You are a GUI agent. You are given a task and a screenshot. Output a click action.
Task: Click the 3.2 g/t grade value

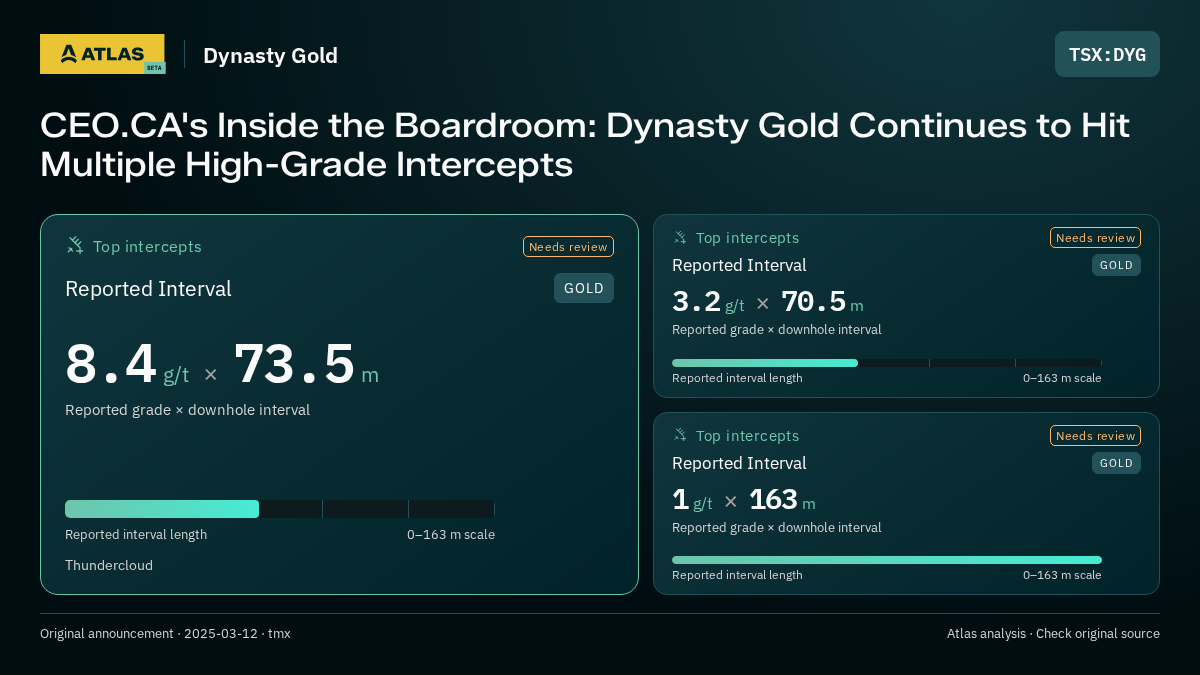point(708,302)
